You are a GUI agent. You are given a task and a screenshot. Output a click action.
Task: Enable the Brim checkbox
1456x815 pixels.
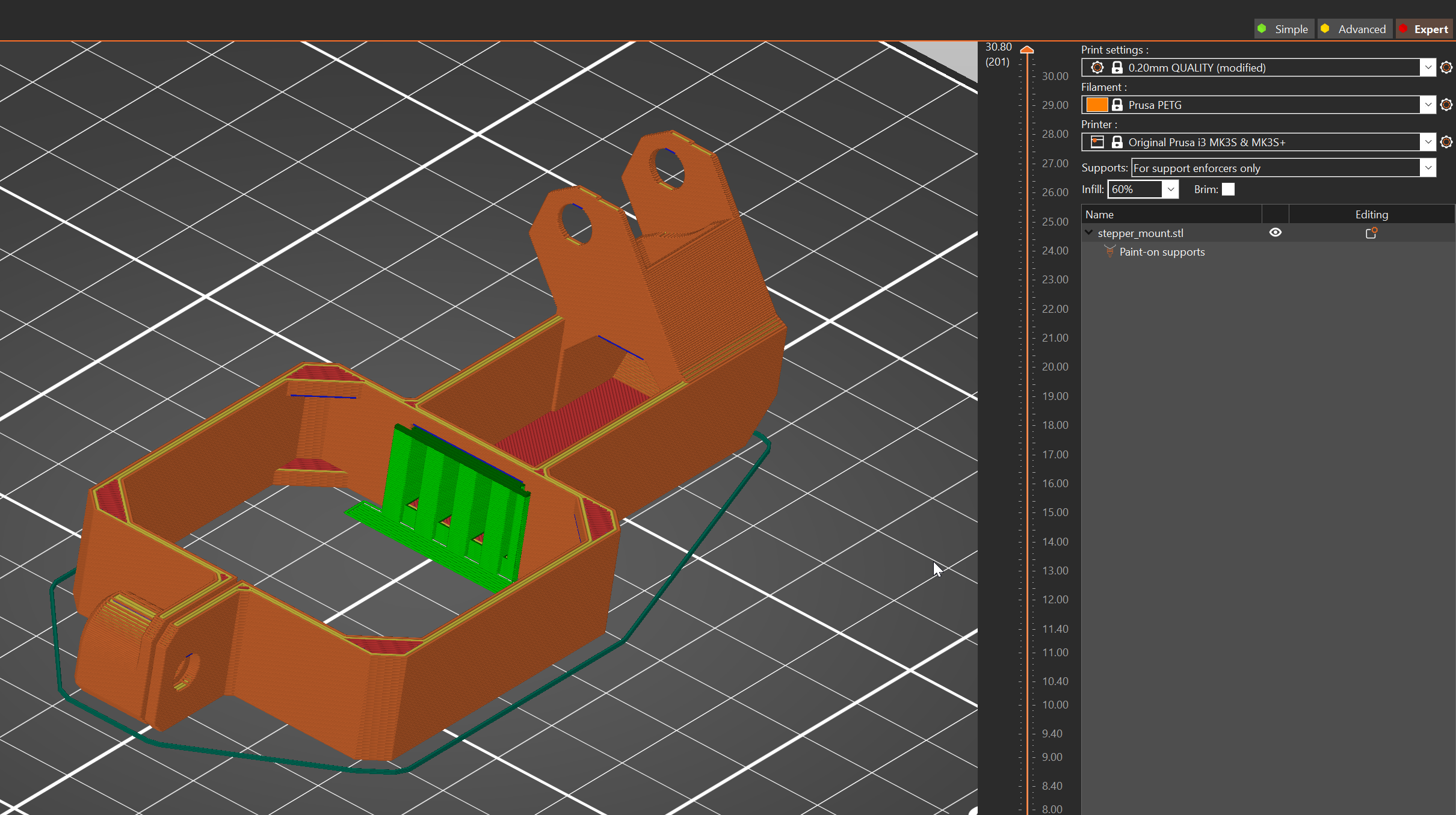pos(1228,189)
